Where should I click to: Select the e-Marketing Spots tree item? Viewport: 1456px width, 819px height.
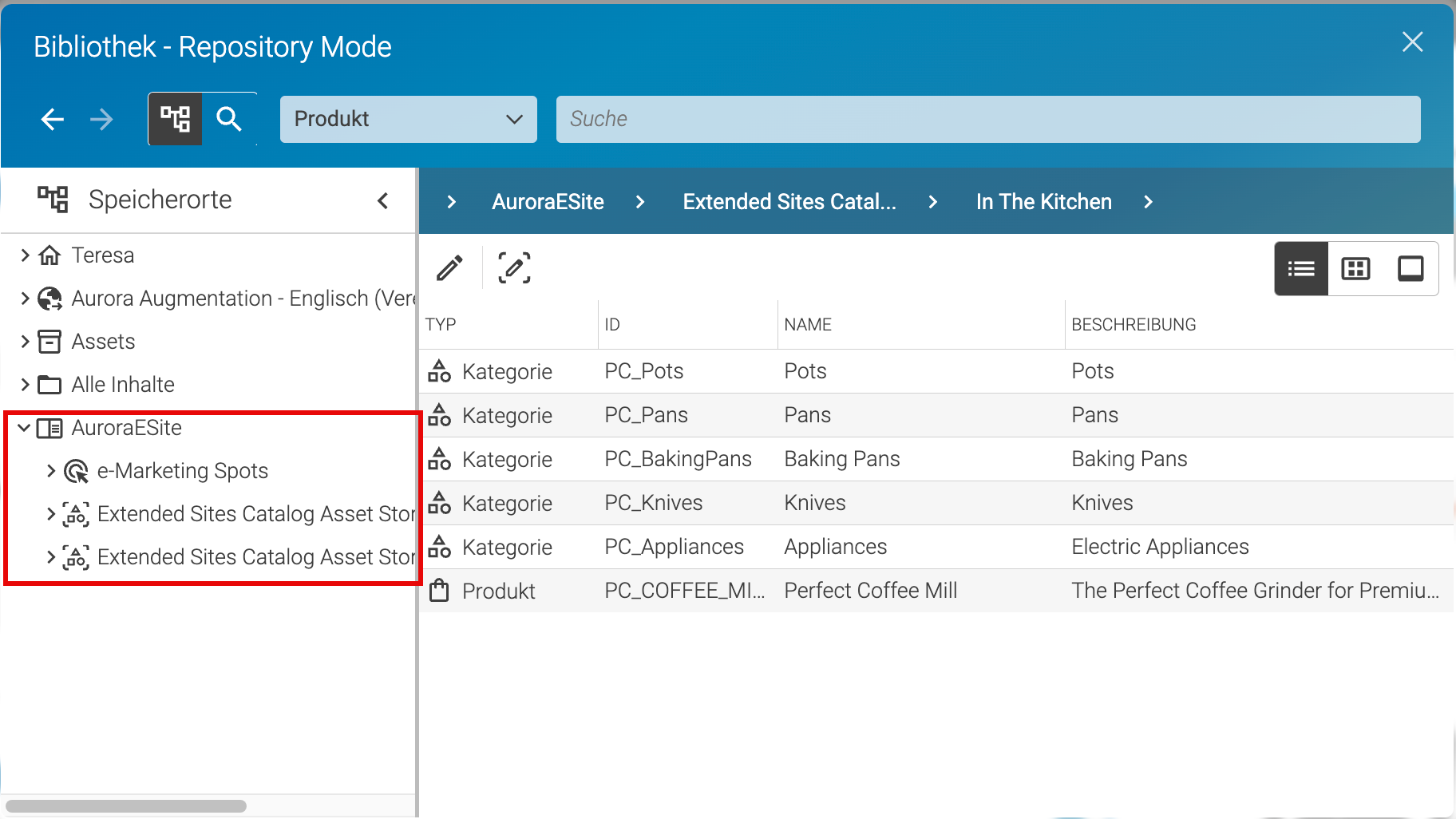pyautogui.click(x=182, y=471)
